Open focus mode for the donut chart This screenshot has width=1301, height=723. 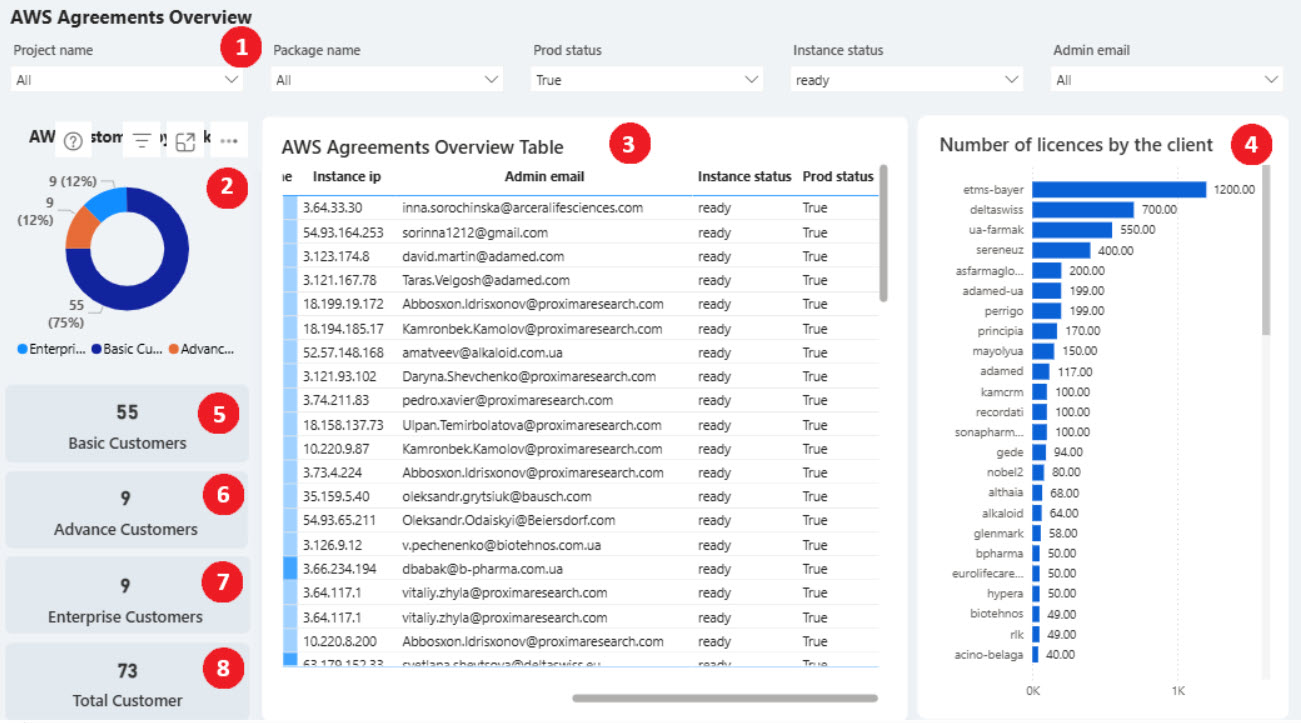pyautogui.click(x=185, y=141)
